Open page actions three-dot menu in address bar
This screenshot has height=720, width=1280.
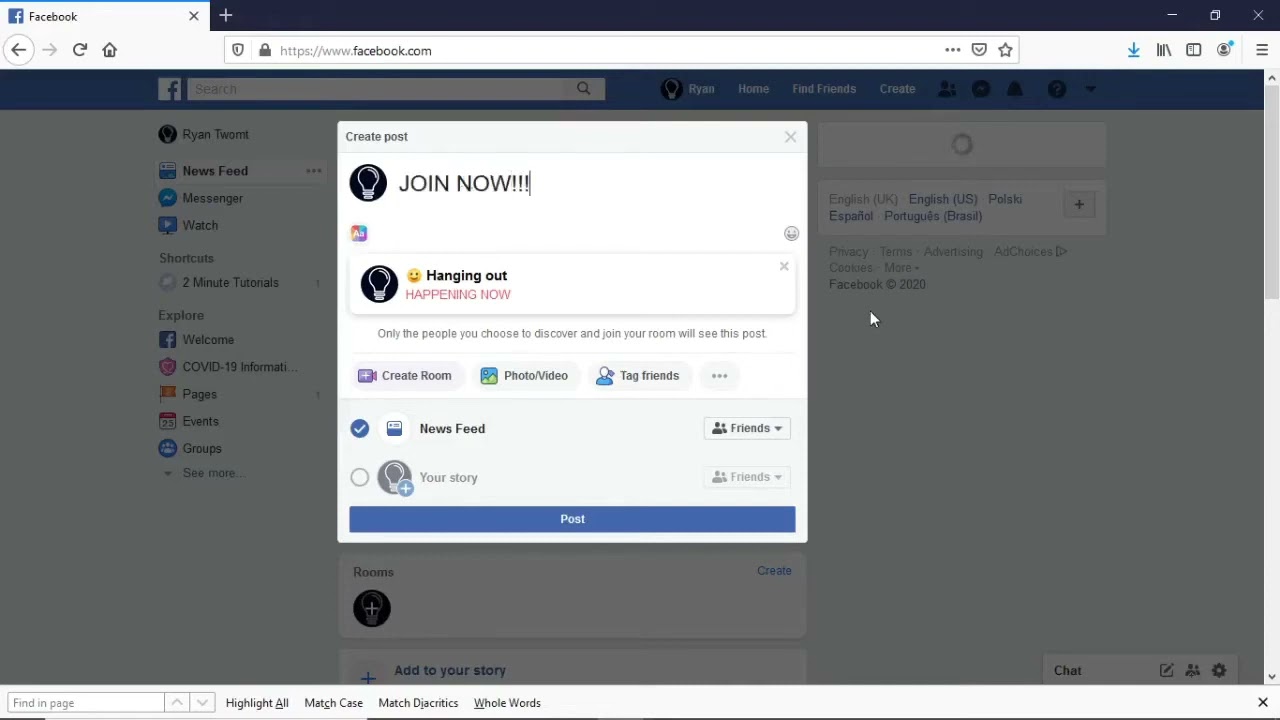(953, 50)
